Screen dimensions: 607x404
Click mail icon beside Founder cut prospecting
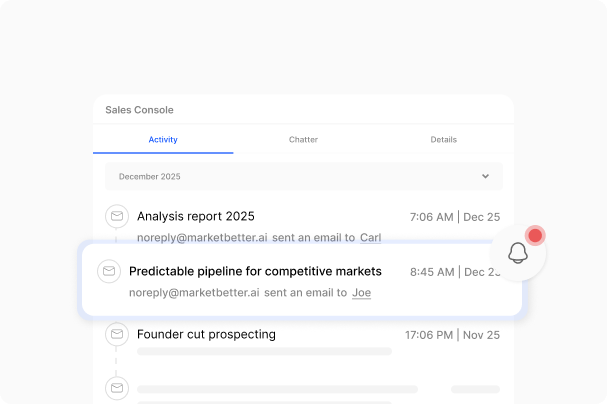(x=118, y=334)
